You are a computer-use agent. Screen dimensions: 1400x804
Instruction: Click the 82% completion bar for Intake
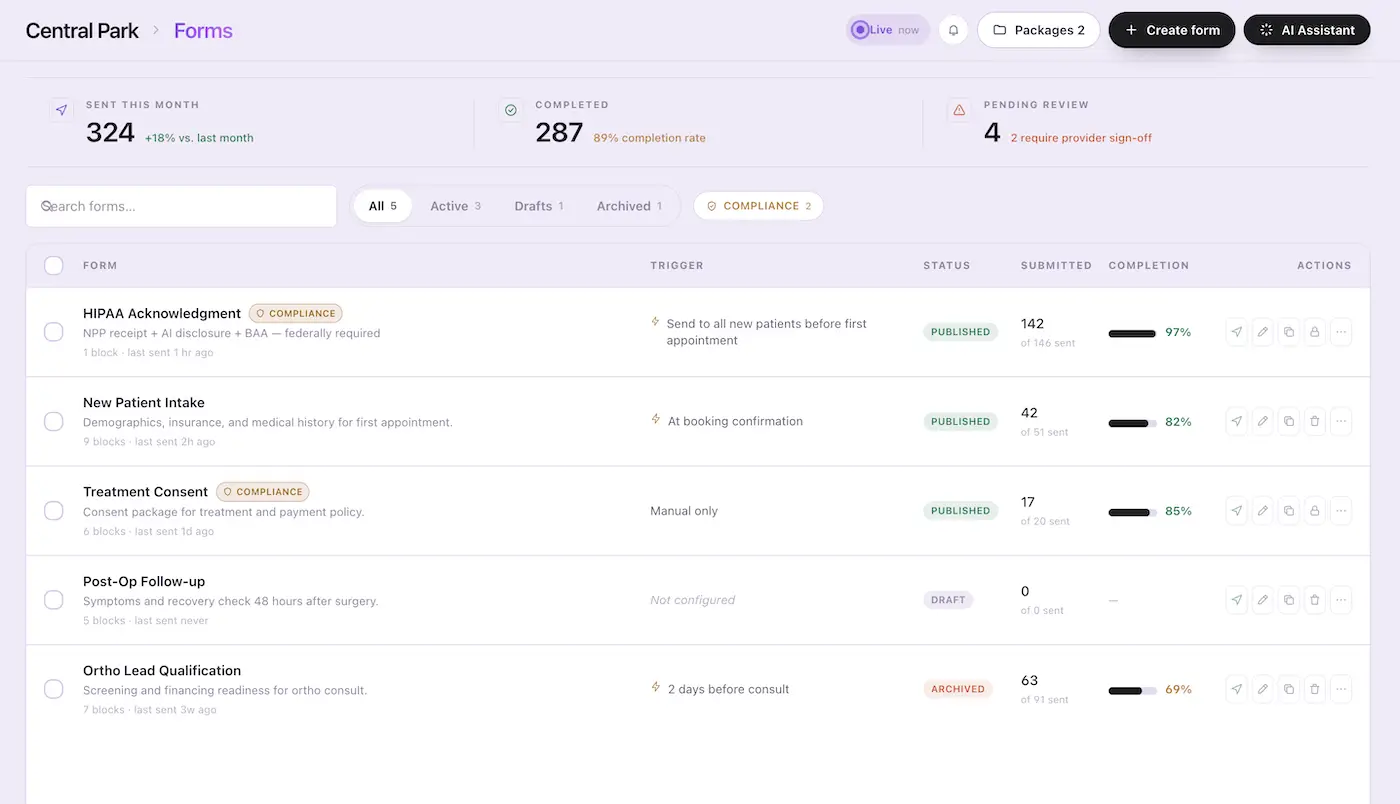pos(1133,422)
